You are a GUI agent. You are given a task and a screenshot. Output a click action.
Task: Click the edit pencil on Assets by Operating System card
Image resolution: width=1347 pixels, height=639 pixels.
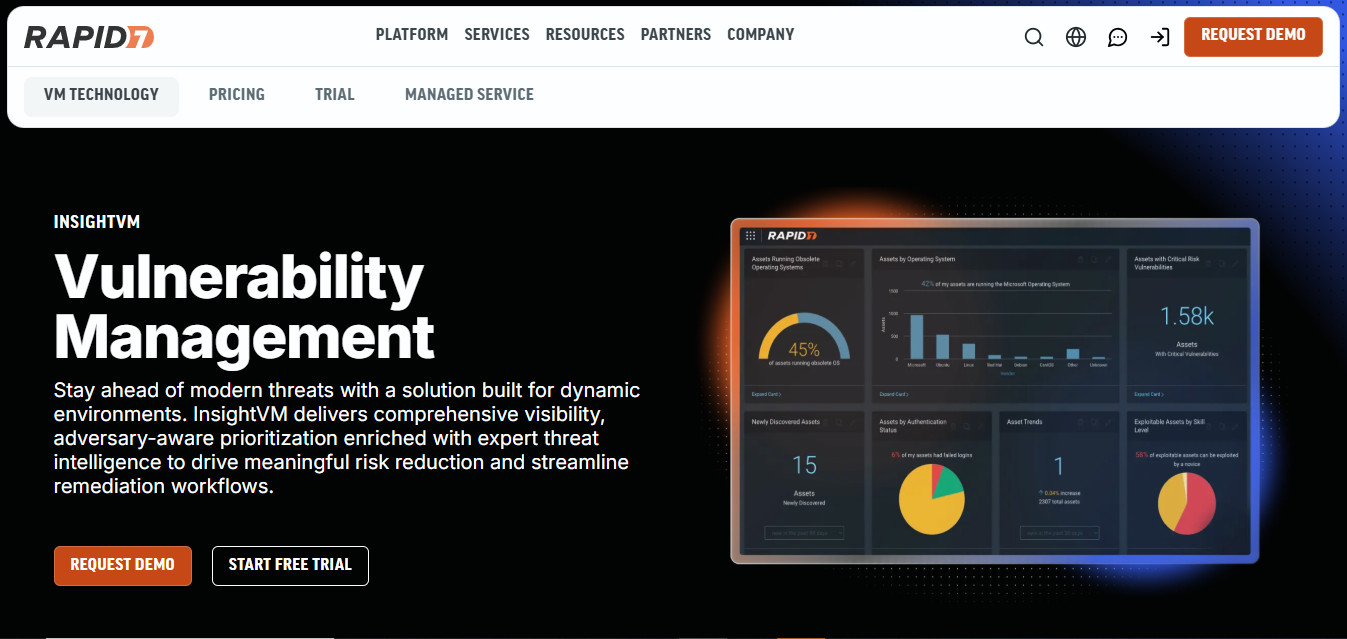(x=1107, y=260)
